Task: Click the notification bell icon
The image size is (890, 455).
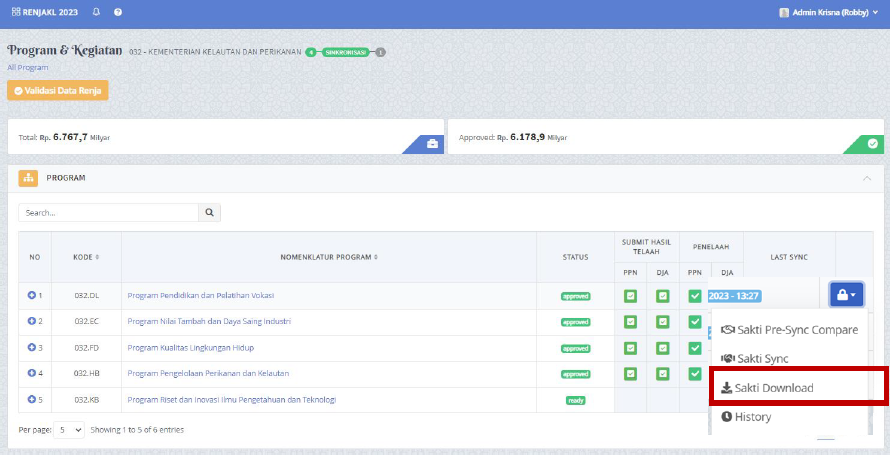Action: coord(96,12)
